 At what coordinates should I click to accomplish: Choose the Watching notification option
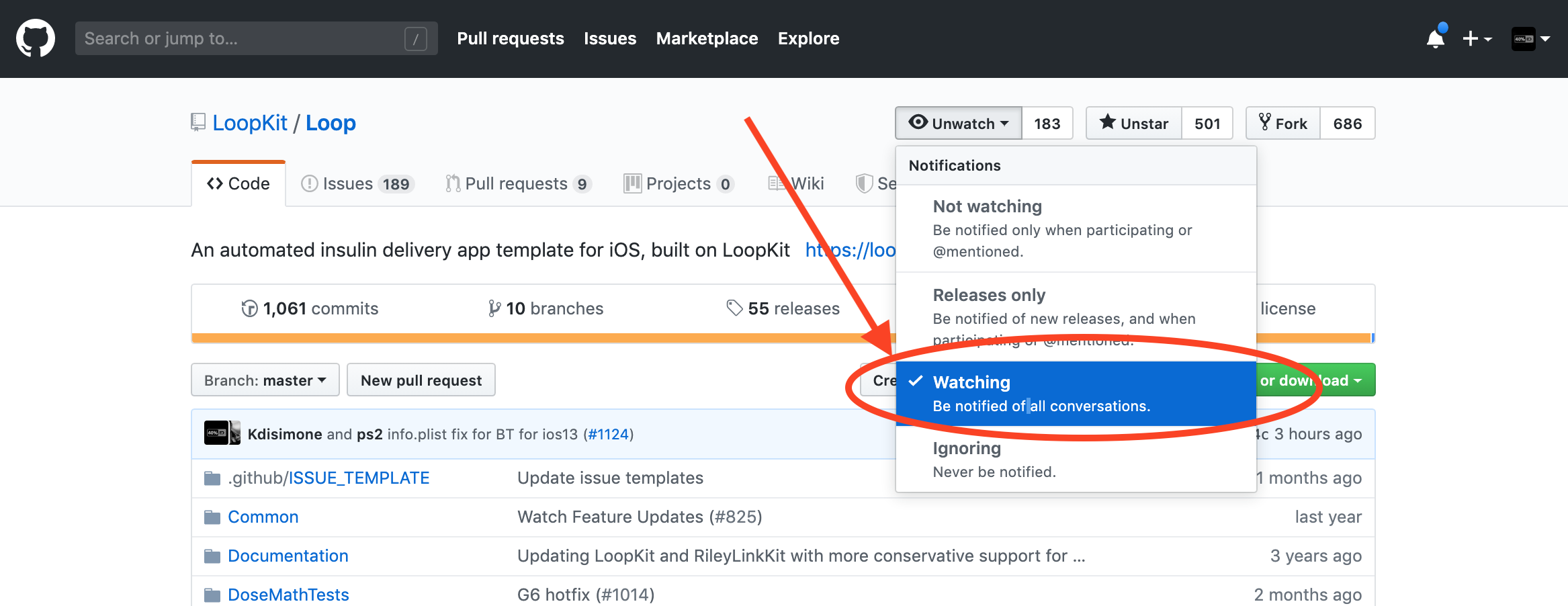pos(1076,394)
